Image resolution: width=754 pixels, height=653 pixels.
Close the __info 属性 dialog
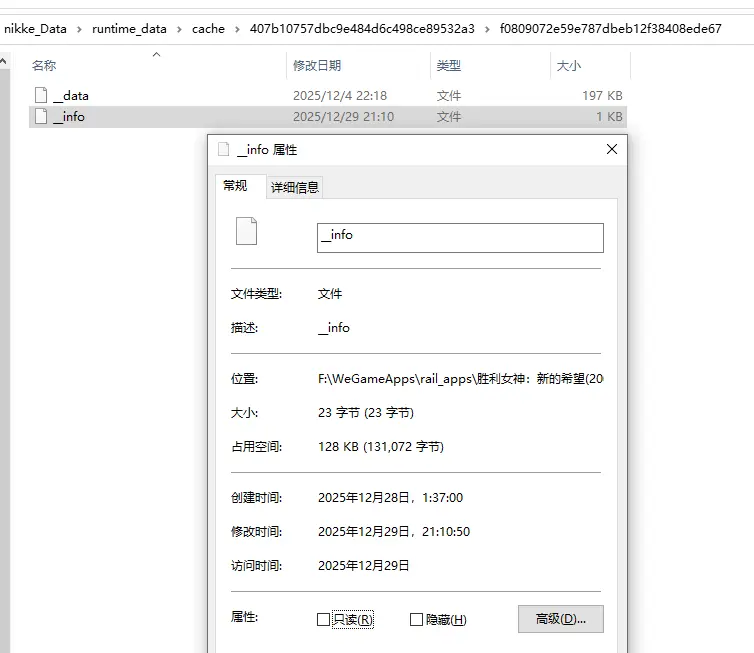[x=612, y=149]
